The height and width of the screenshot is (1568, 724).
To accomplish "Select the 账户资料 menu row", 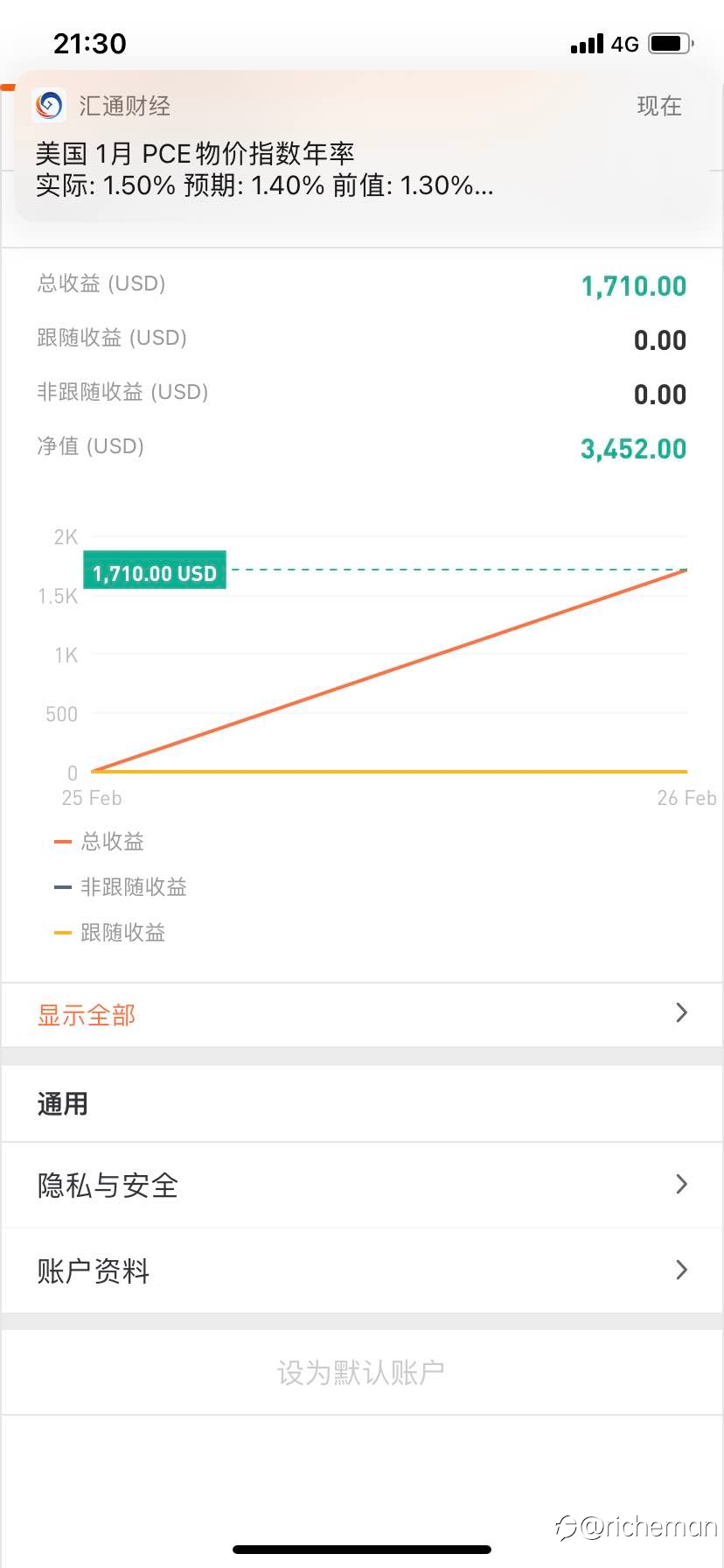I will click(362, 1270).
